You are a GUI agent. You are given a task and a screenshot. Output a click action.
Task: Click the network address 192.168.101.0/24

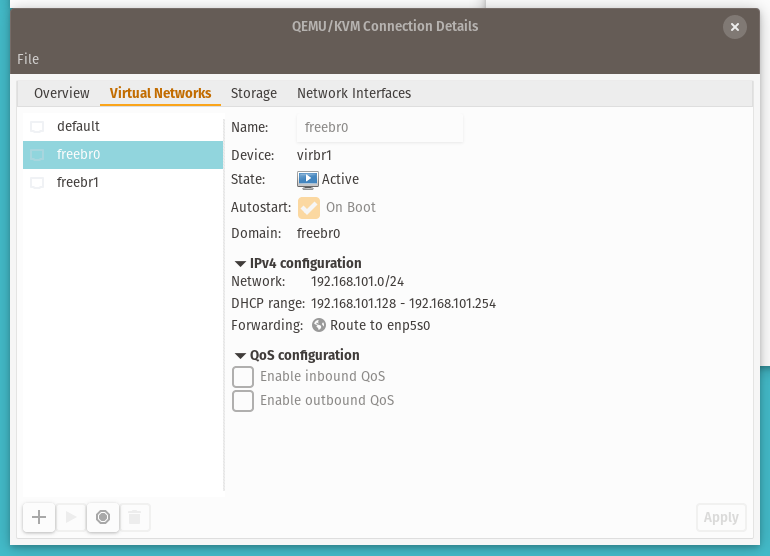[358, 281]
